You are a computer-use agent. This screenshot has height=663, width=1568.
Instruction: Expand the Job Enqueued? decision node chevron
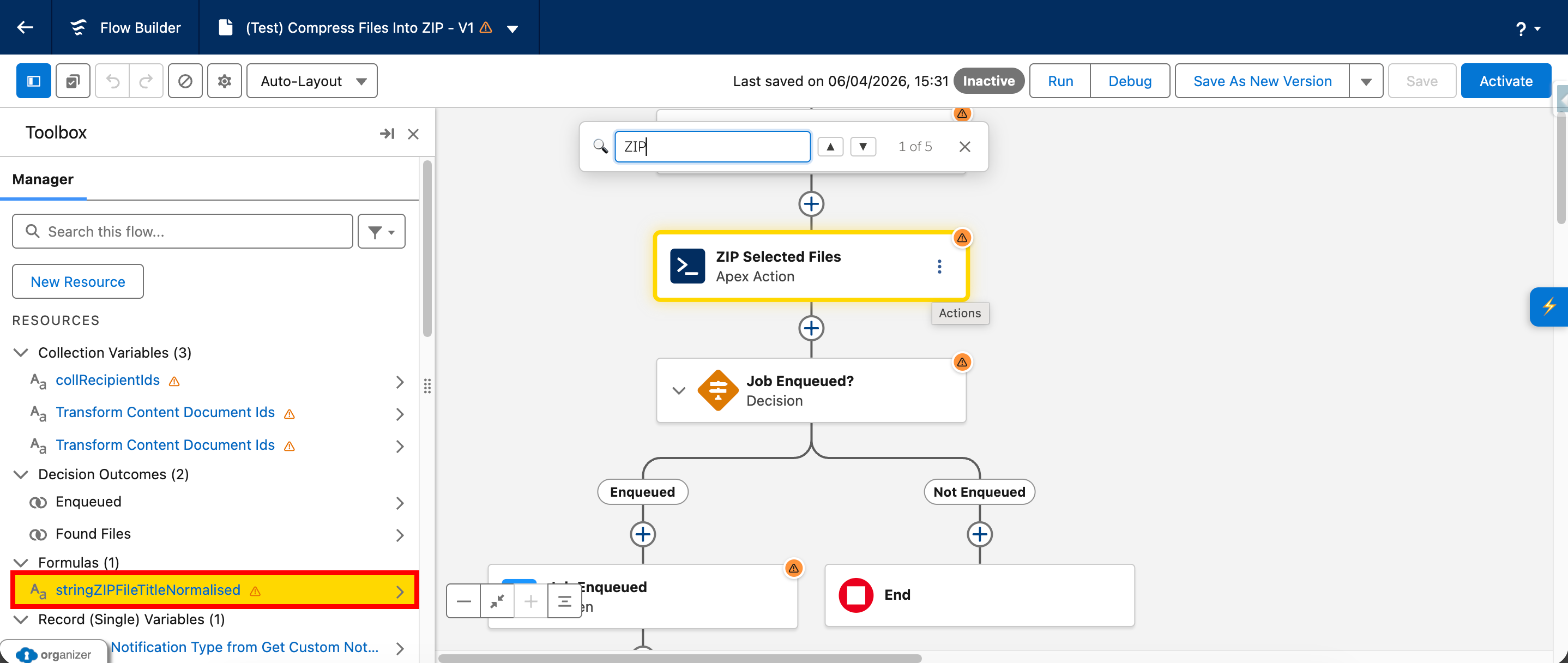point(679,390)
